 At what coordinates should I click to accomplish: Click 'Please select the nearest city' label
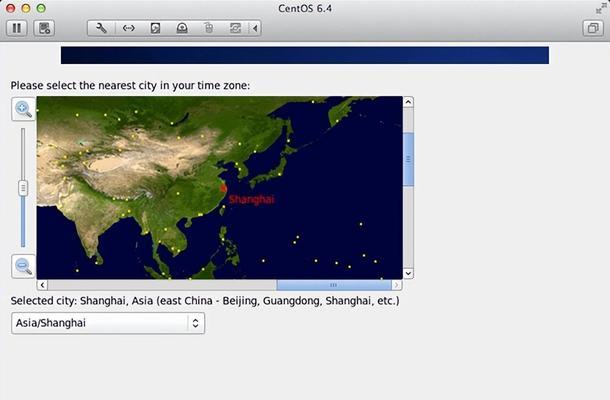coord(130,86)
